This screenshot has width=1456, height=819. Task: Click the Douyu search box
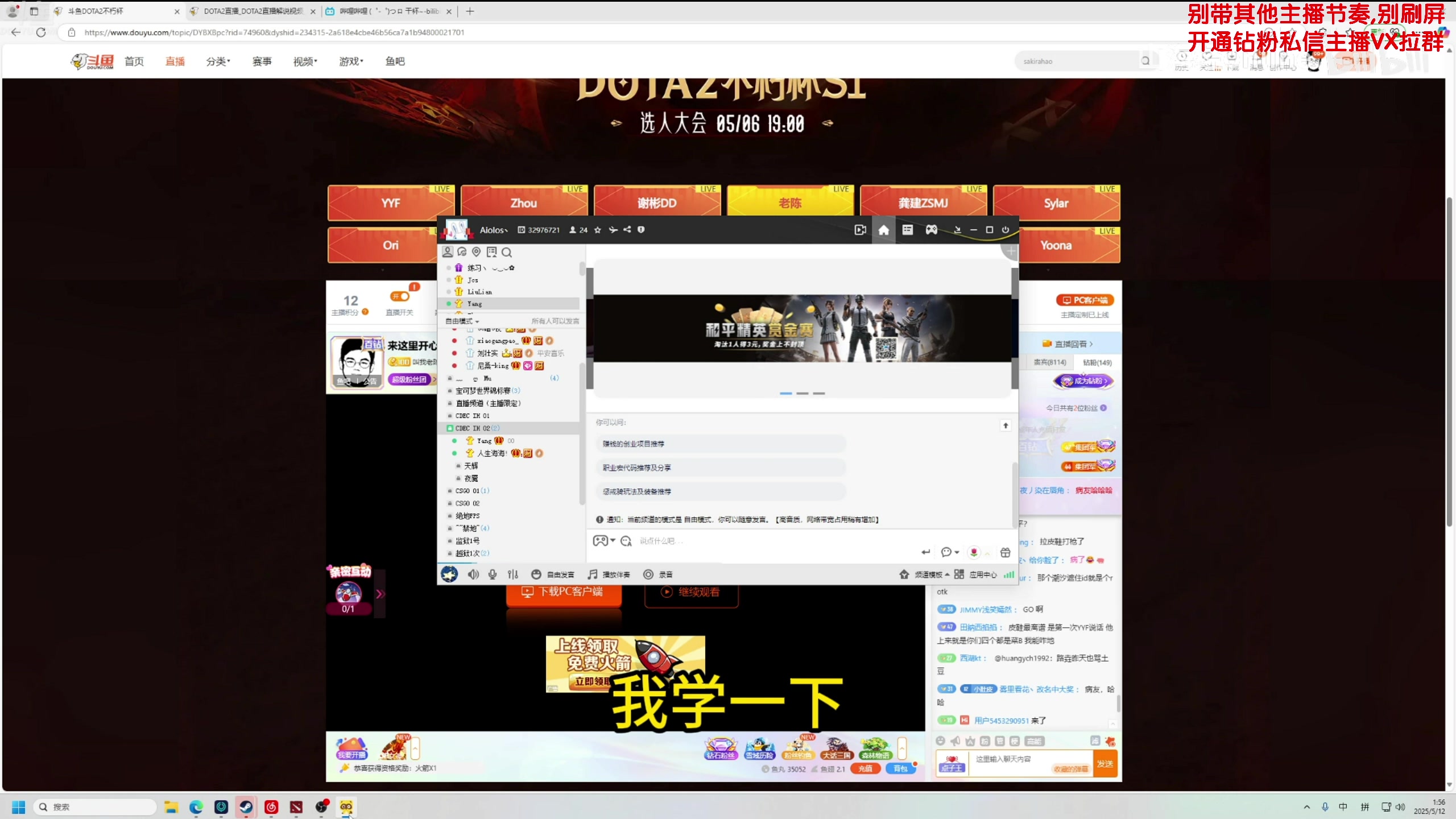click(x=1078, y=61)
